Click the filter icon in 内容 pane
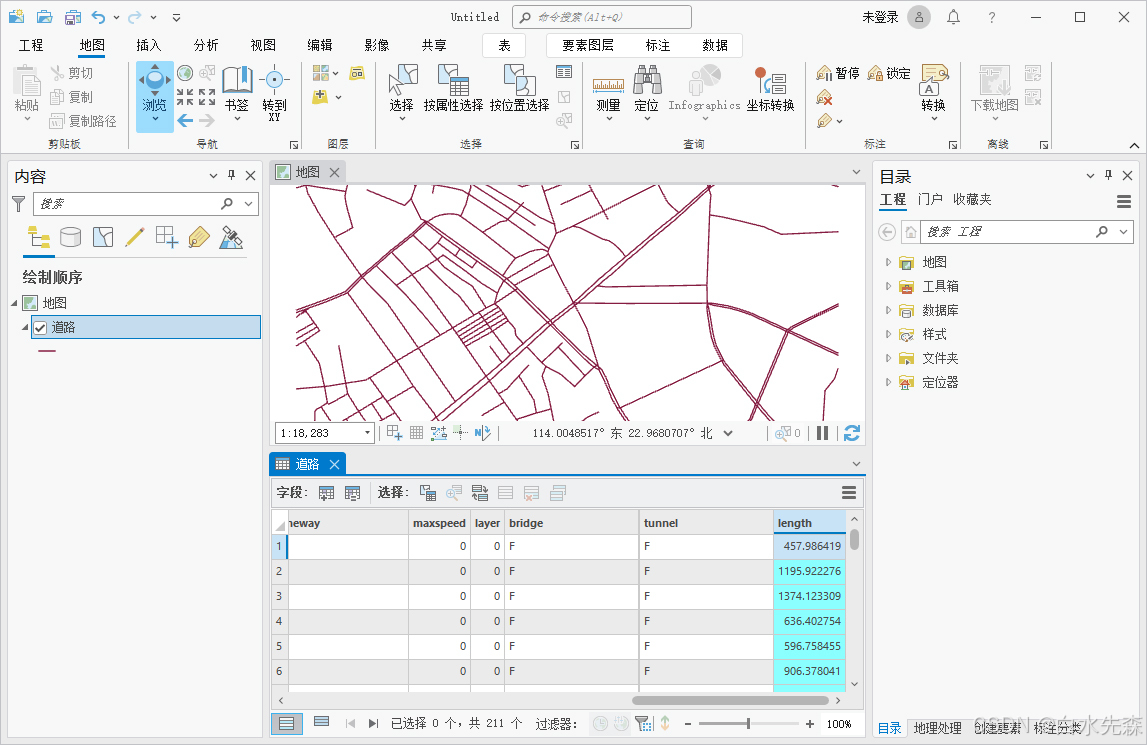The width and height of the screenshot is (1147, 745). pos(19,204)
